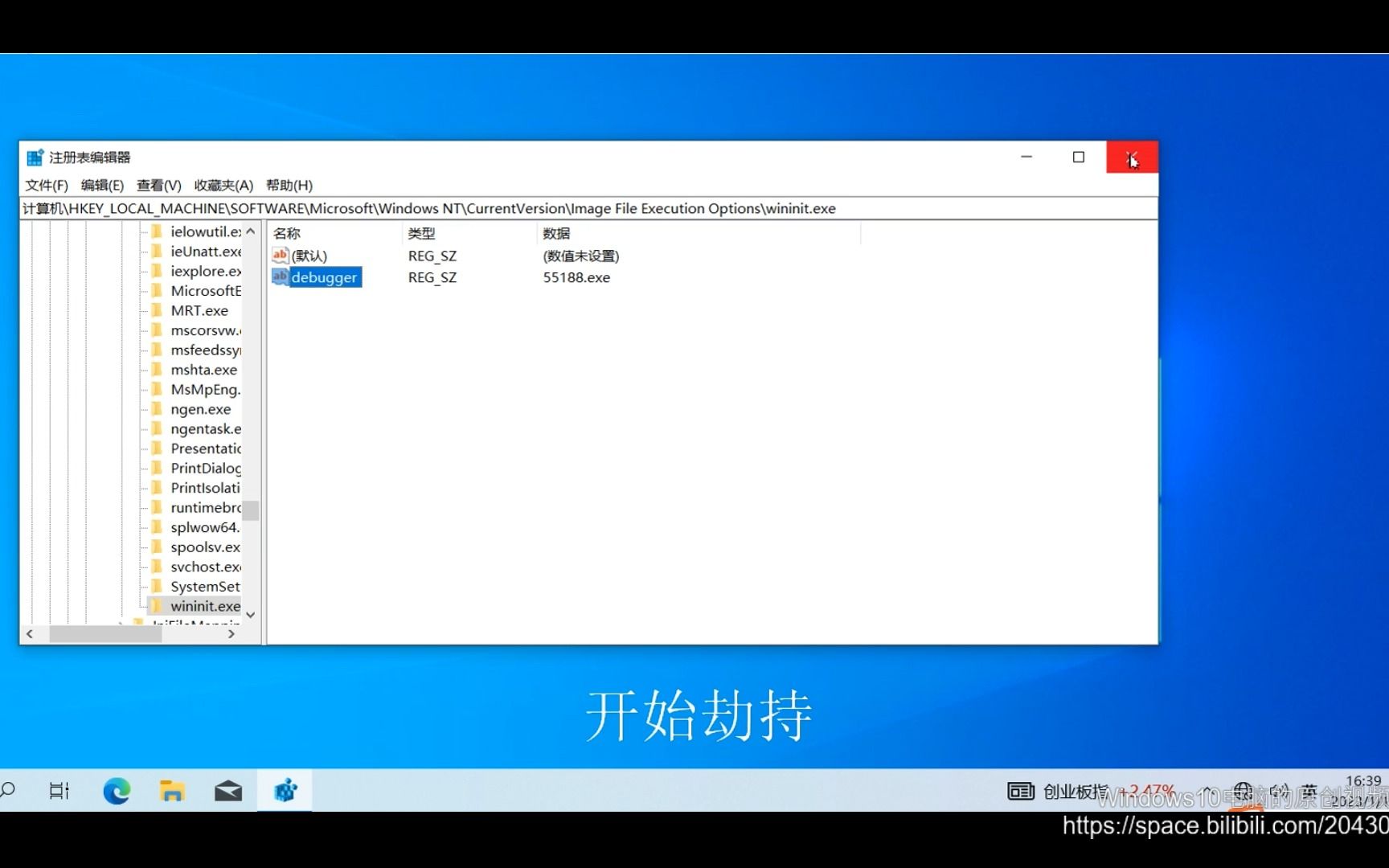Click the (默认) string value icon
The height and width of the screenshot is (868, 1389).
(x=280, y=256)
